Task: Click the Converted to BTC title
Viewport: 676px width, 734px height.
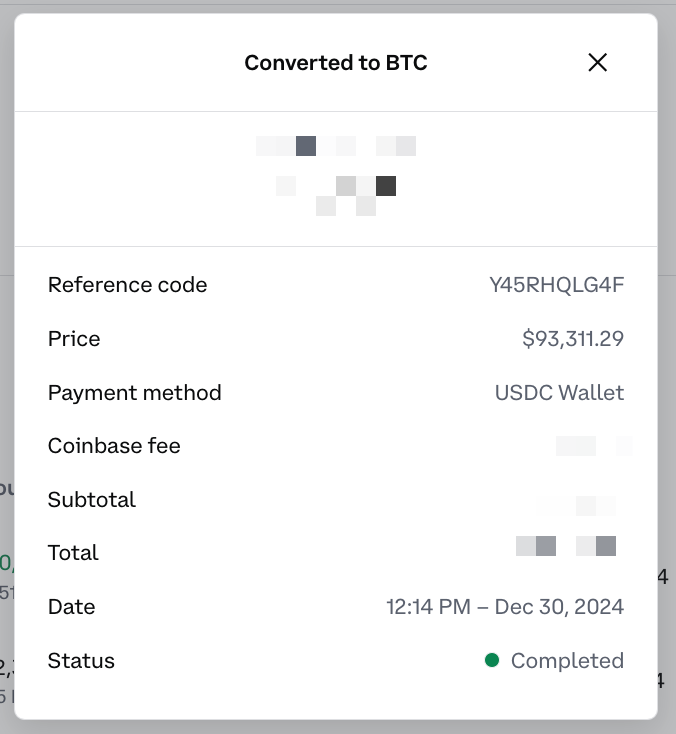Action: tap(336, 63)
